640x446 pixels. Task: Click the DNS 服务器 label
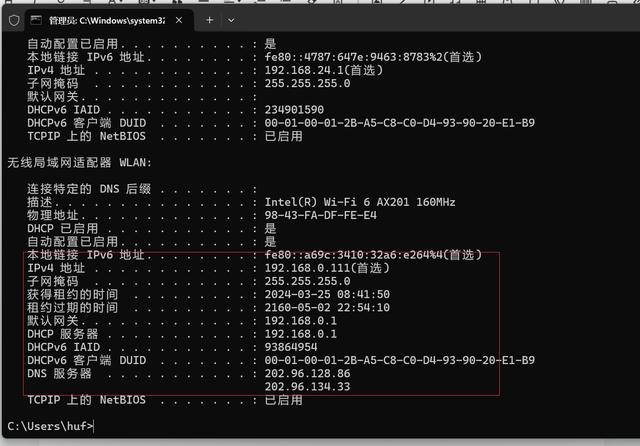click(x=59, y=373)
